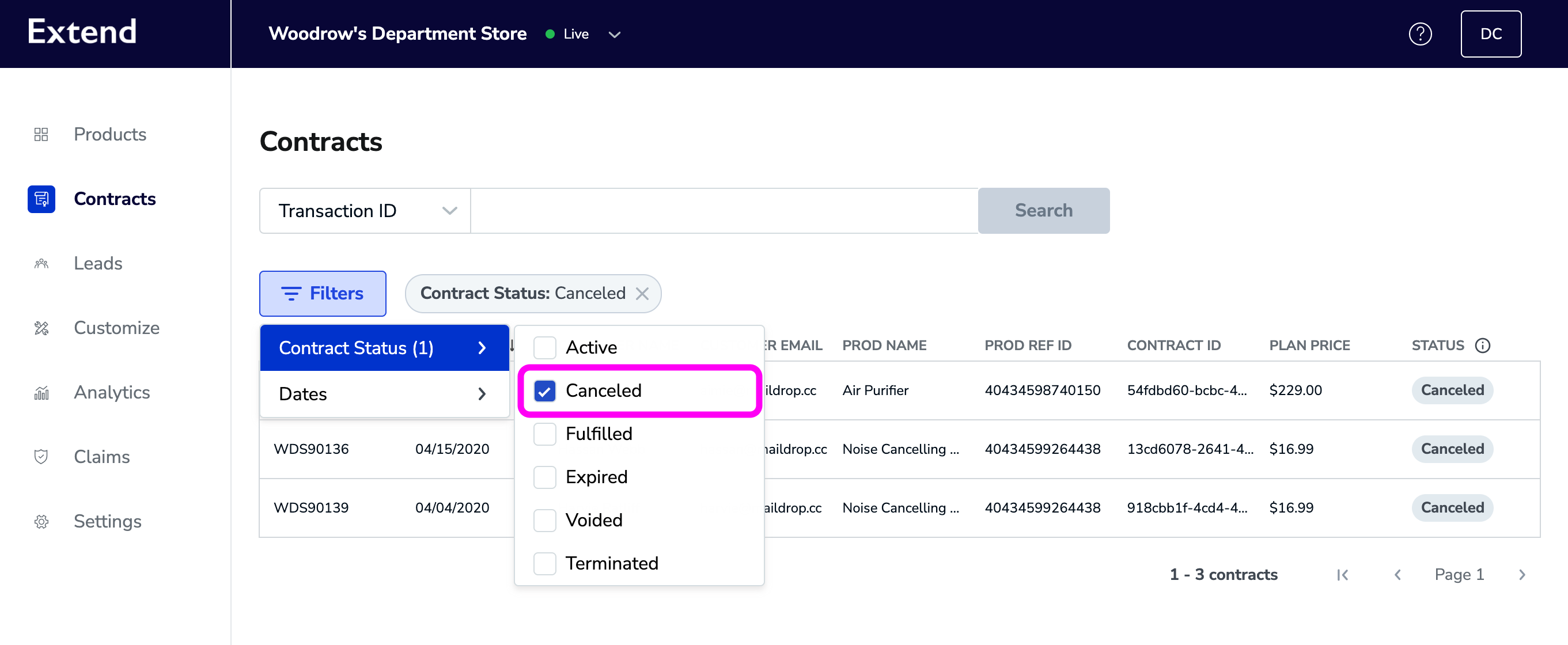Check the Active status checkbox
The height and width of the screenshot is (645, 1568).
coord(545,347)
